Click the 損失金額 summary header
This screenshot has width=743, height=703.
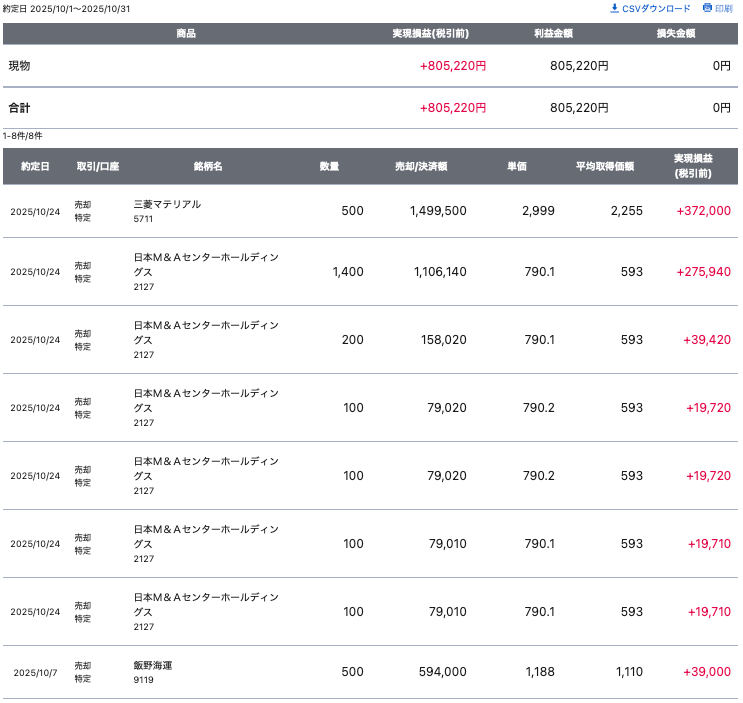pos(676,34)
